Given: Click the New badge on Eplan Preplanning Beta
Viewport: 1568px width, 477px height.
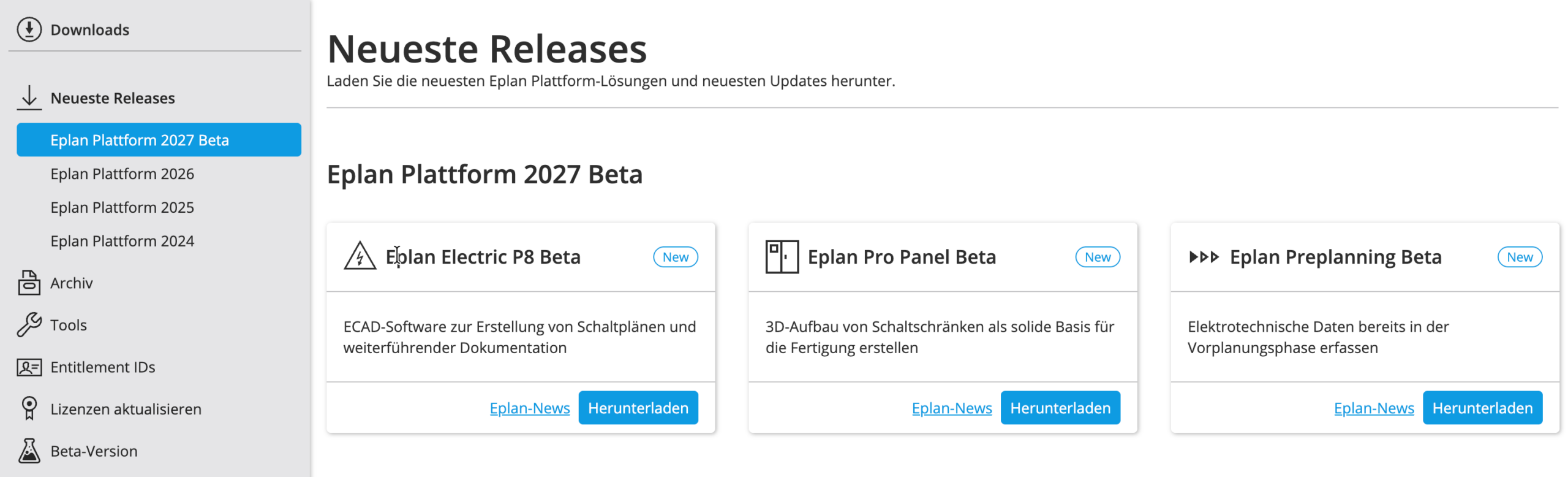Looking at the screenshot, I should (x=1519, y=257).
